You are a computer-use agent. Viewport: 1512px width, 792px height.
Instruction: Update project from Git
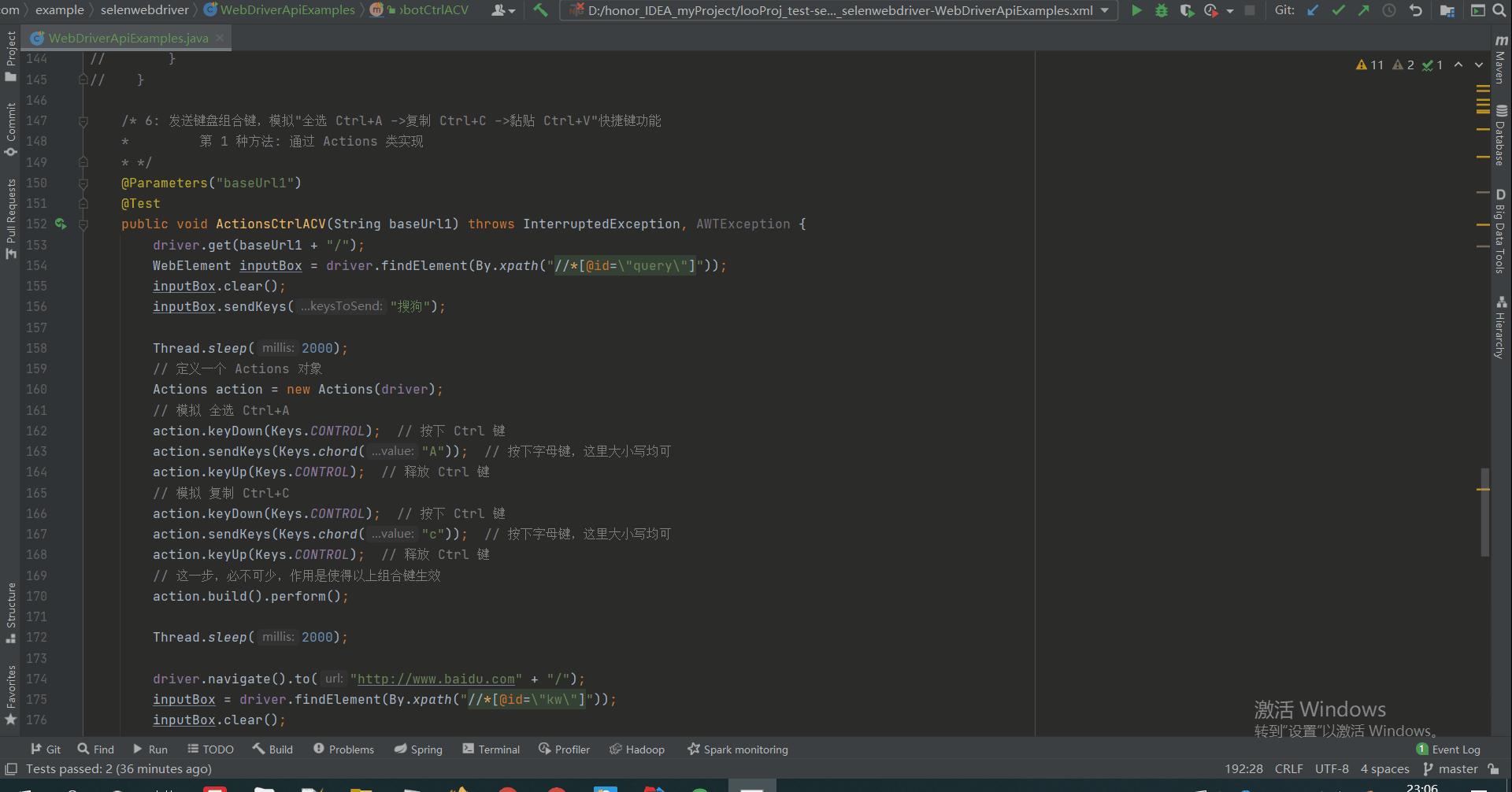click(x=1310, y=10)
